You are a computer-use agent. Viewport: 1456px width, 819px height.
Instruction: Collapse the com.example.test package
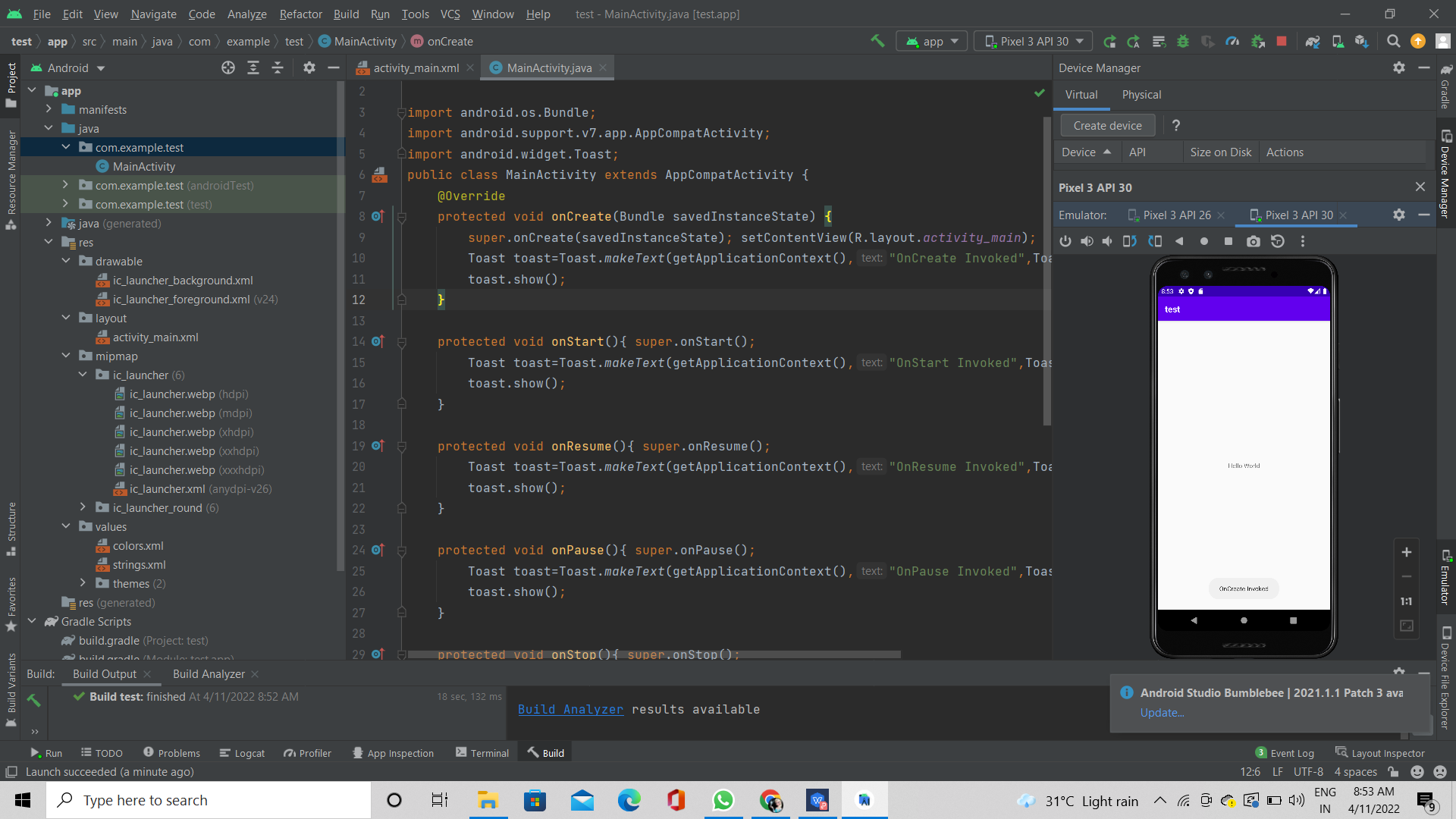click(65, 147)
